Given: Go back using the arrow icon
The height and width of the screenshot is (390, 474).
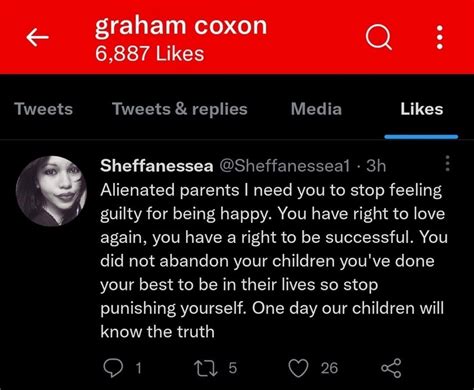Looking at the screenshot, I should (38, 37).
